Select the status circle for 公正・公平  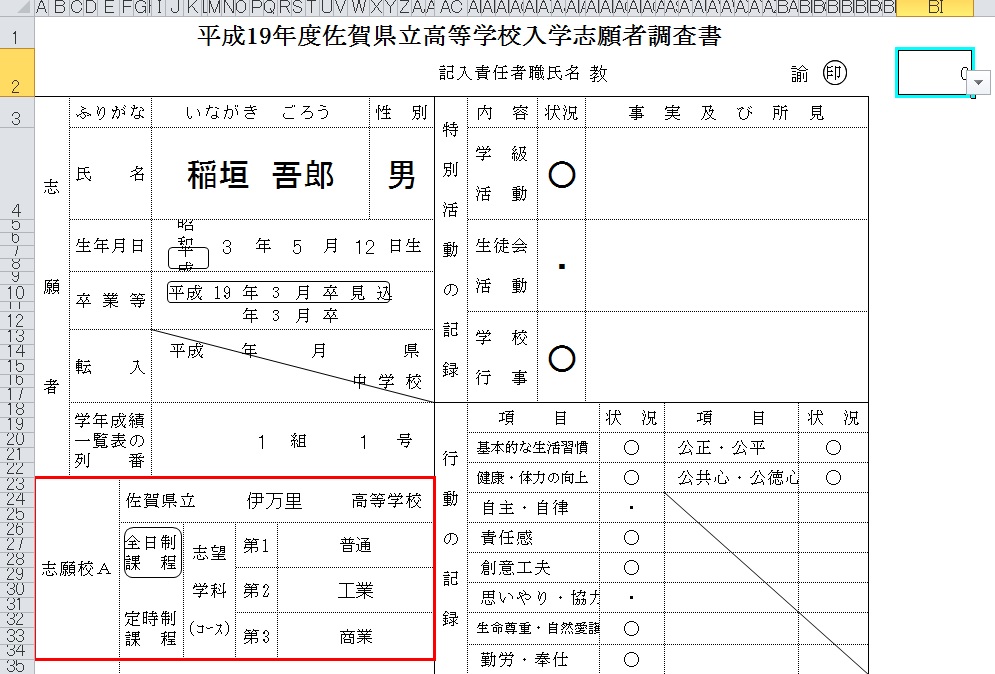click(x=833, y=448)
